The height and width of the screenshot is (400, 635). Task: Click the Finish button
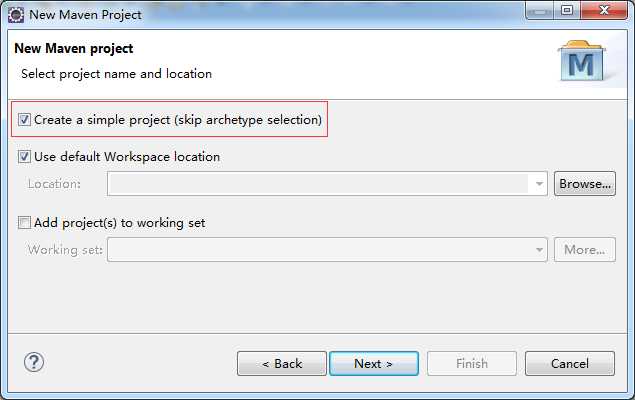click(x=472, y=364)
